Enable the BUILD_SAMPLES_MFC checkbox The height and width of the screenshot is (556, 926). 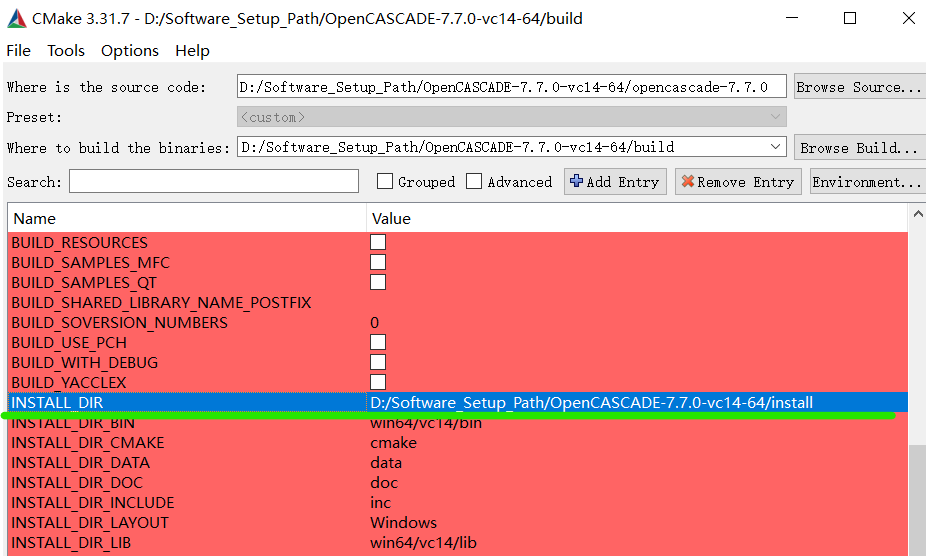[378, 262]
